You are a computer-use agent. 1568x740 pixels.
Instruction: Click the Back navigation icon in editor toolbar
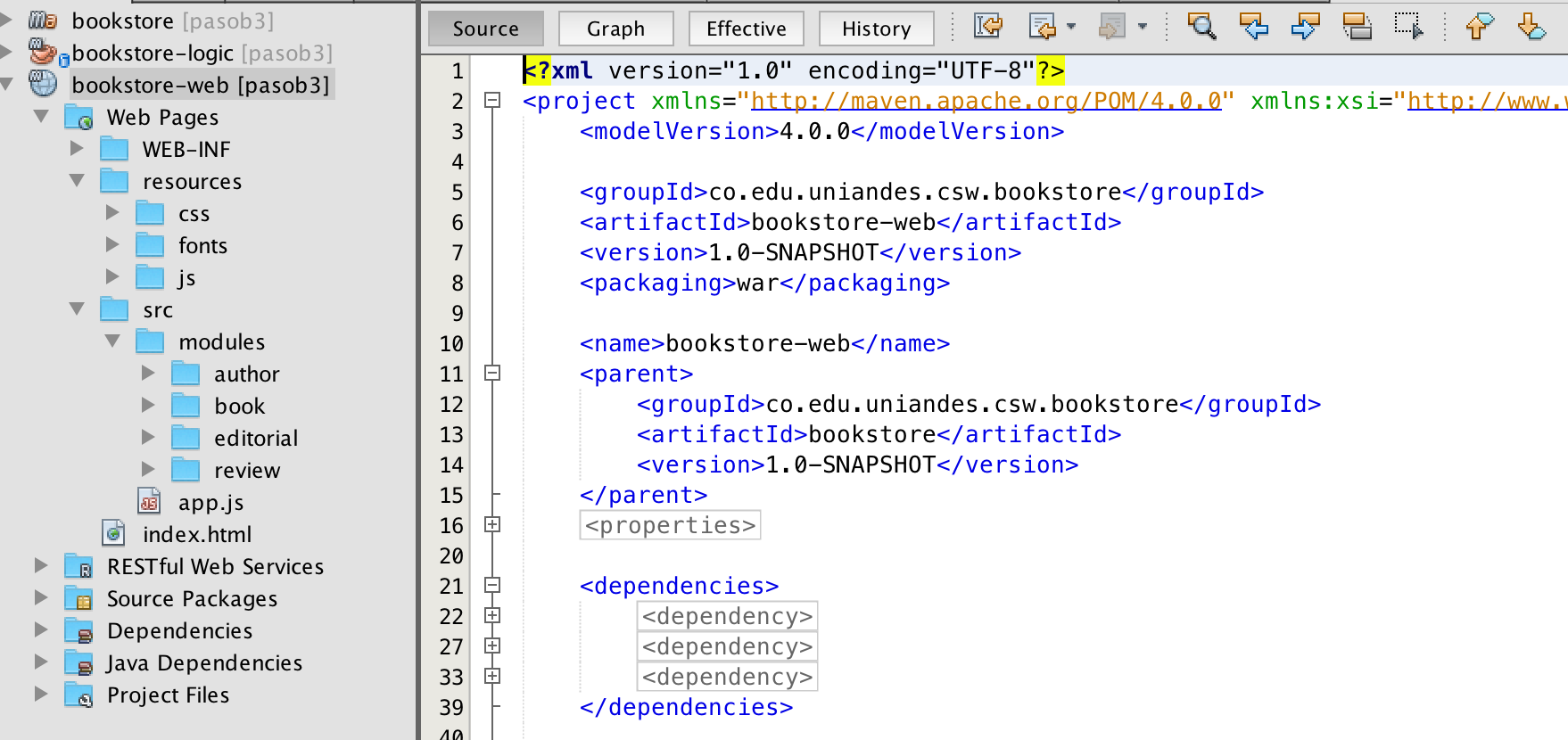[1041, 27]
